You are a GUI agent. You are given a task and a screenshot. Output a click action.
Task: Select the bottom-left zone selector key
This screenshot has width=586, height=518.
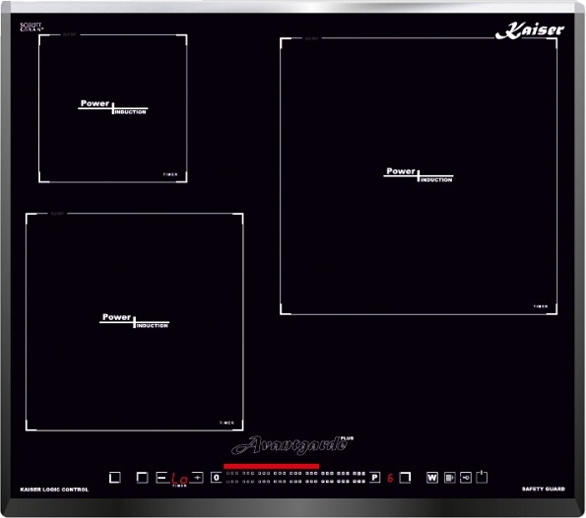tap(115, 478)
